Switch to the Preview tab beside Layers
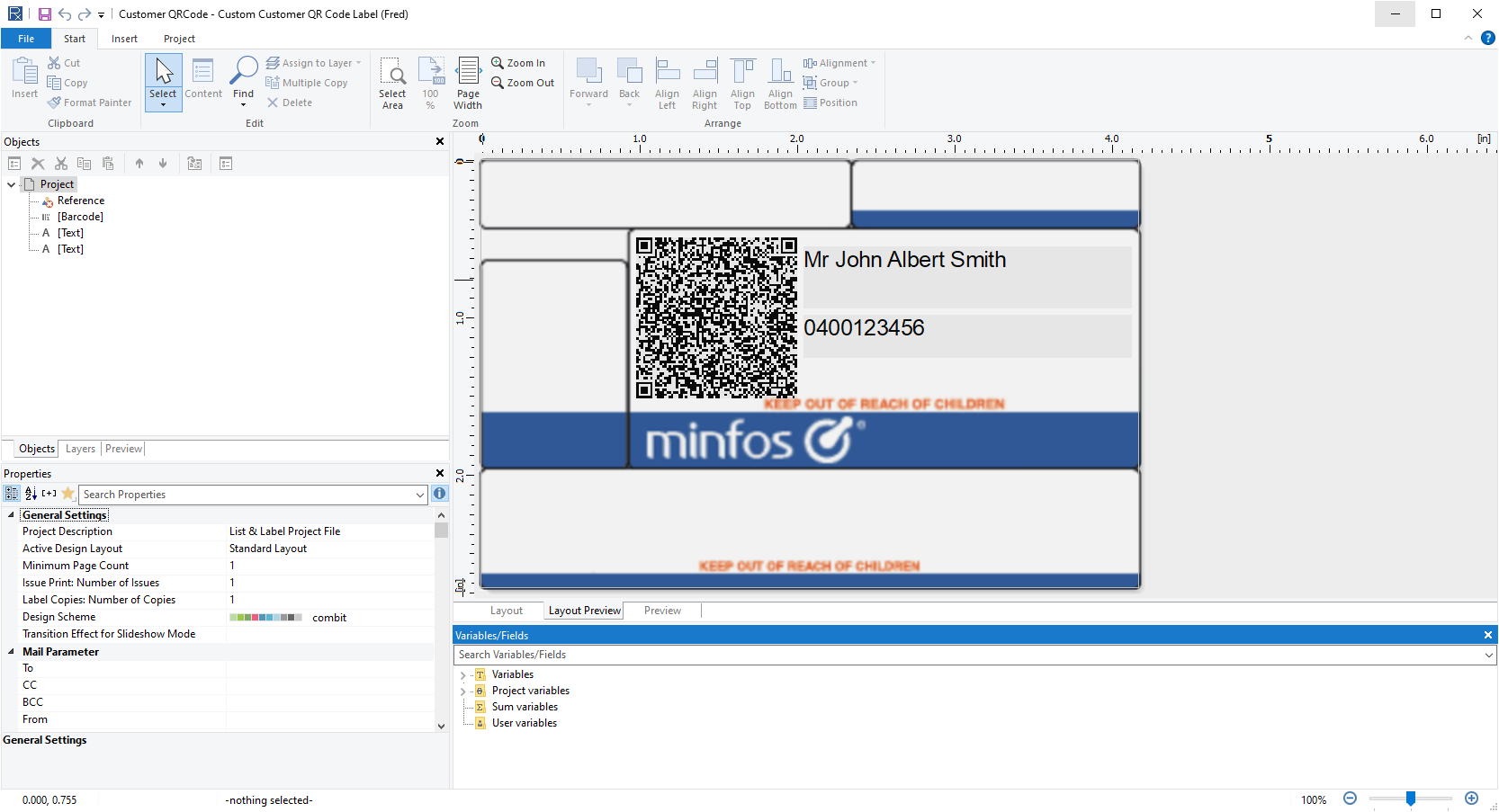1499x812 pixels. click(x=123, y=449)
